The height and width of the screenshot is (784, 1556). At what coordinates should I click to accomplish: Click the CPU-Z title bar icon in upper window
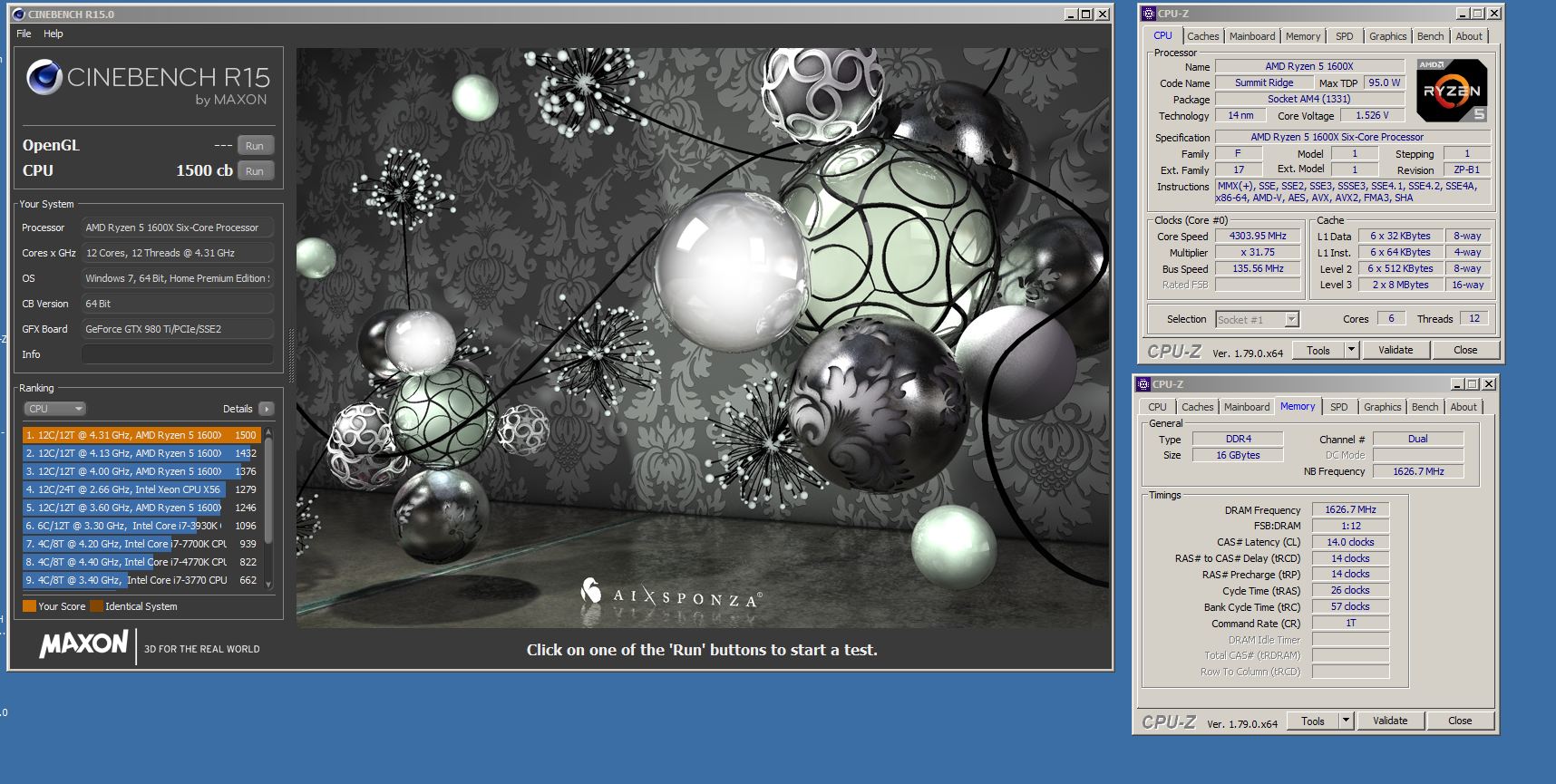pos(1149,14)
